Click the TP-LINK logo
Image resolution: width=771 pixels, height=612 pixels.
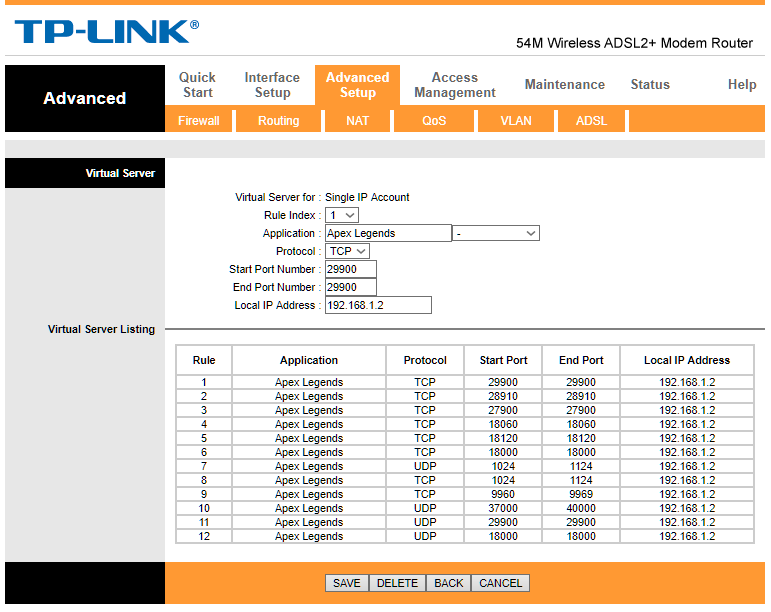[106, 32]
